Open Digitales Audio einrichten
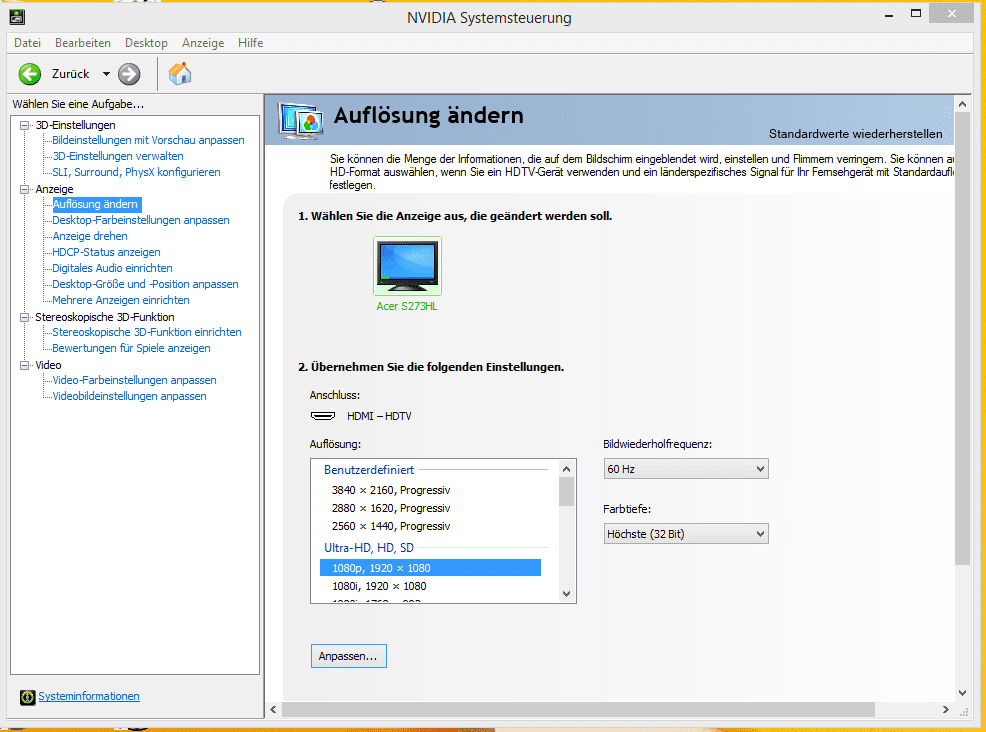The width and height of the screenshot is (986, 732). tap(112, 269)
